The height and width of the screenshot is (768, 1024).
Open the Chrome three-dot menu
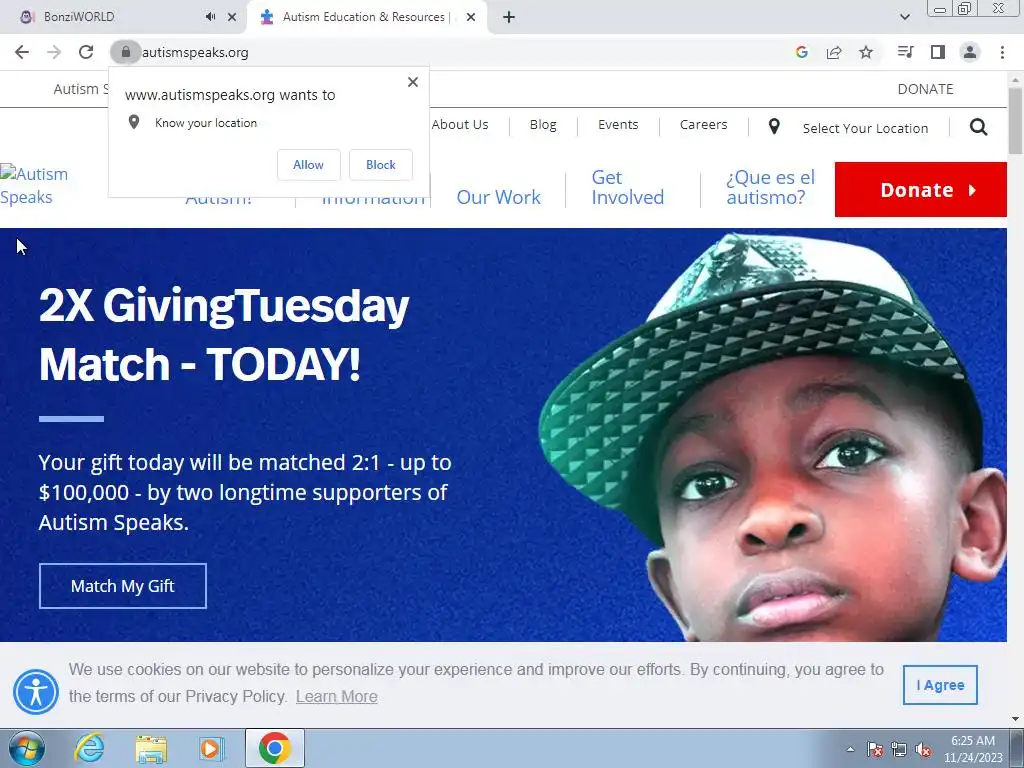click(1002, 52)
